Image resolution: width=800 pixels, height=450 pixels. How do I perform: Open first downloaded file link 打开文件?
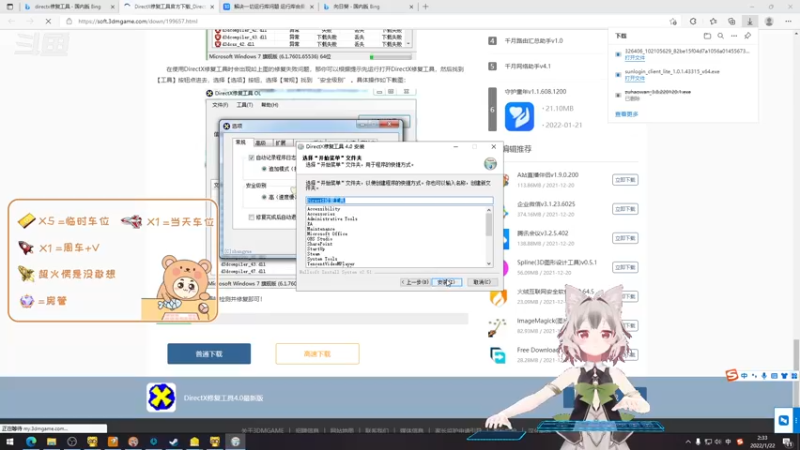click(x=634, y=58)
